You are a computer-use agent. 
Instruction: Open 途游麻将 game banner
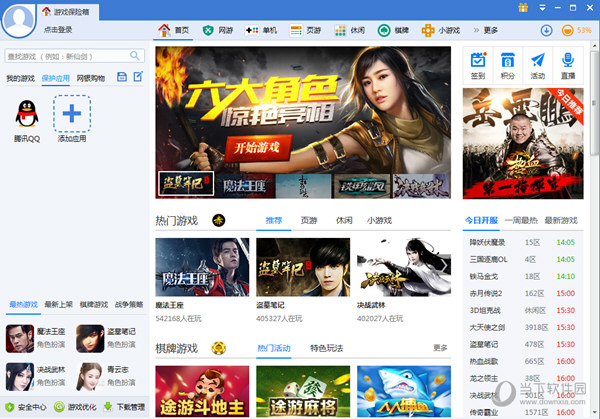tap(303, 391)
